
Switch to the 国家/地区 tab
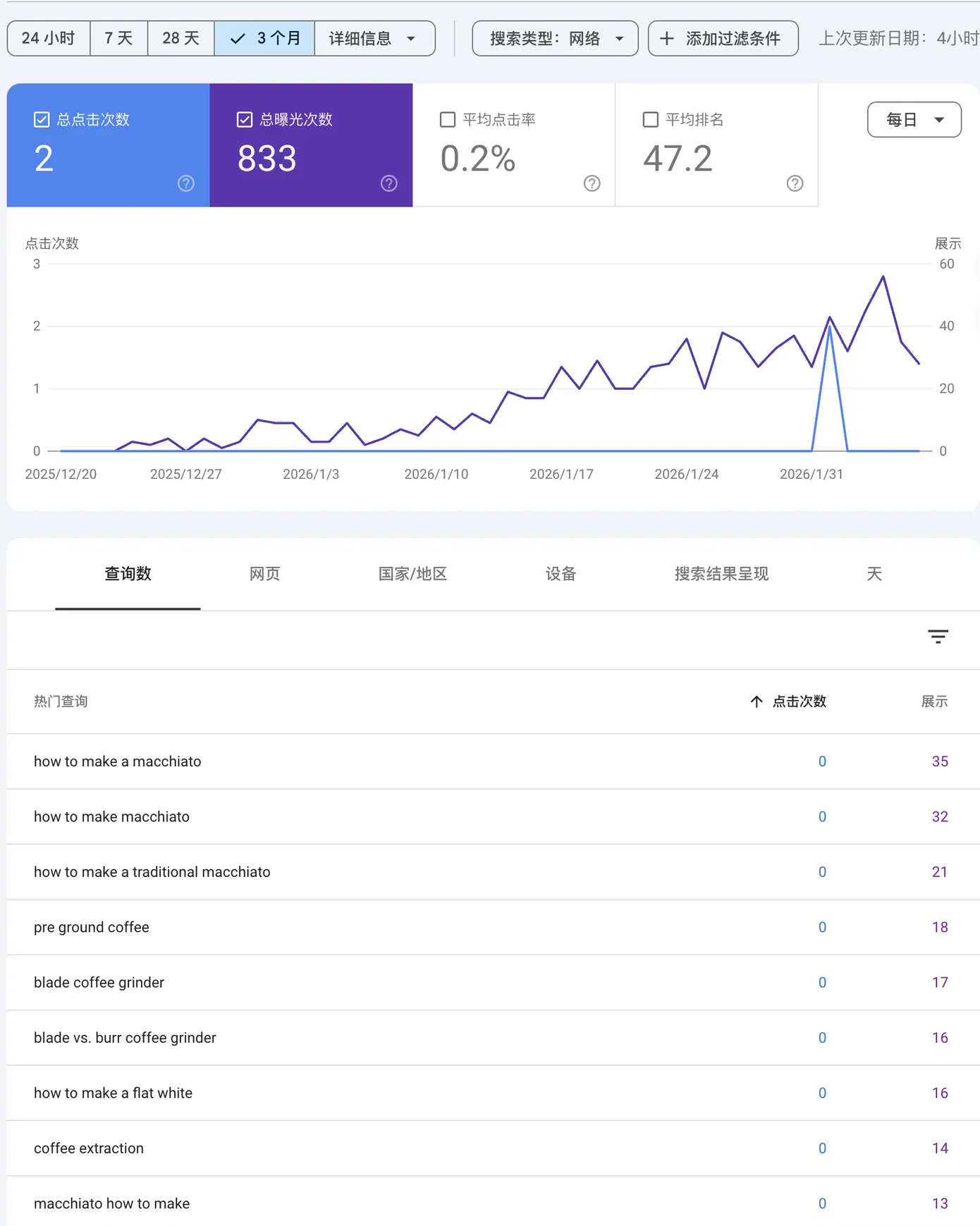click(x=412, y=574)
